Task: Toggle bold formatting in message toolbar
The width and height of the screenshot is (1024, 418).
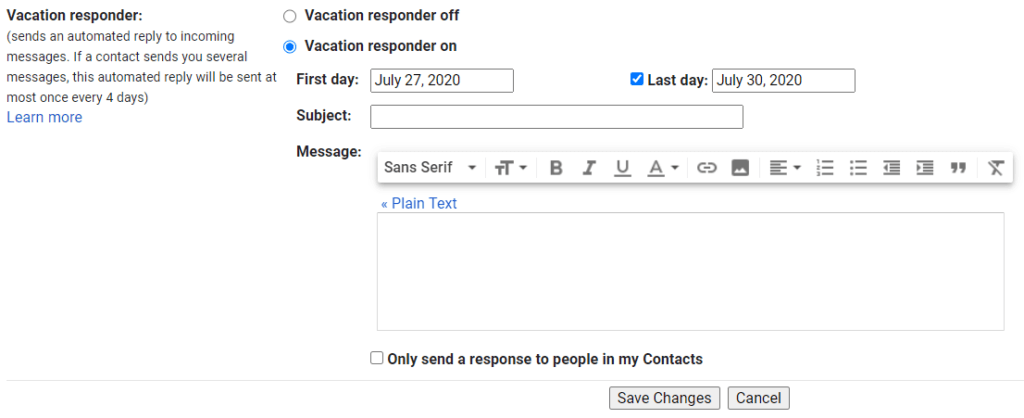Action: pyautogui.click(x=556, y=168)
